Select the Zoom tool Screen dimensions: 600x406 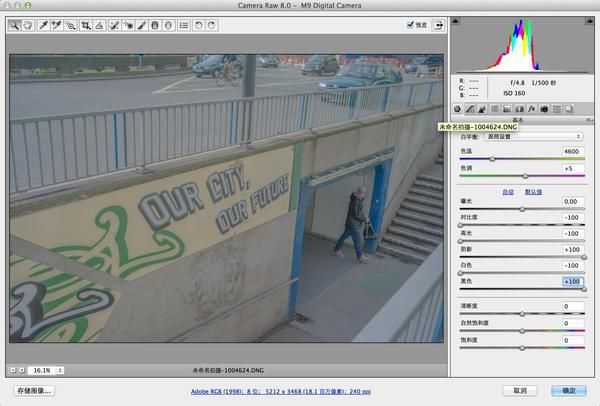pos(15,26)
